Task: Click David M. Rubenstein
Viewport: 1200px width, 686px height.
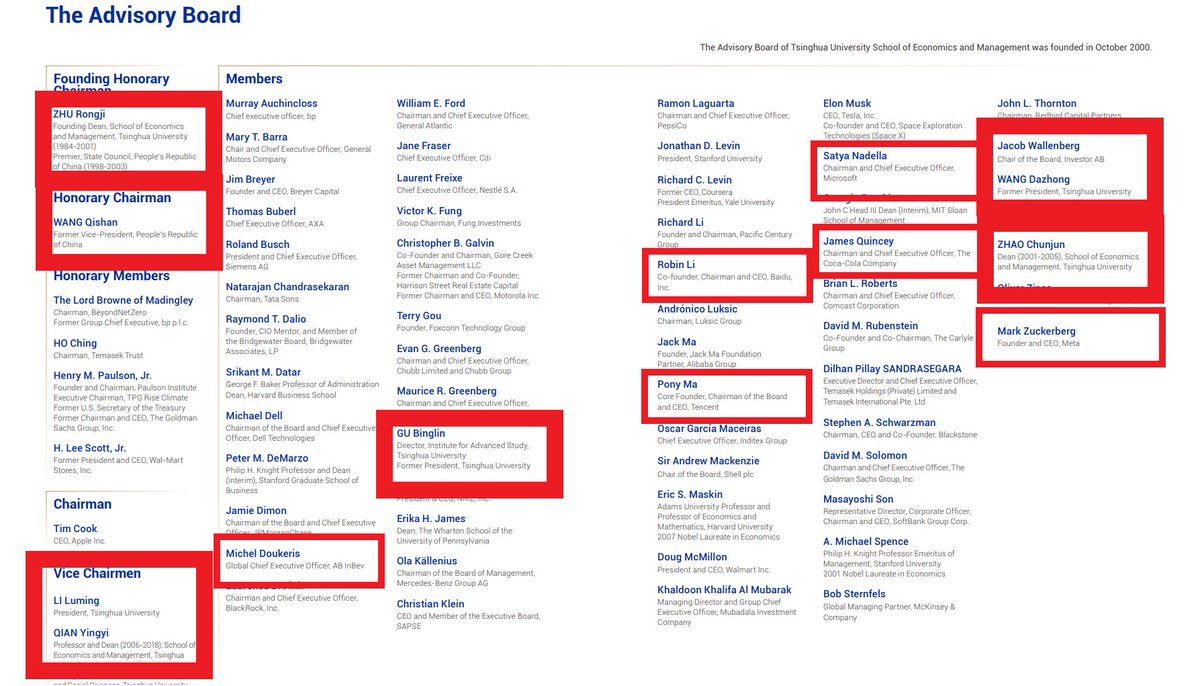Action: point(870,326)
